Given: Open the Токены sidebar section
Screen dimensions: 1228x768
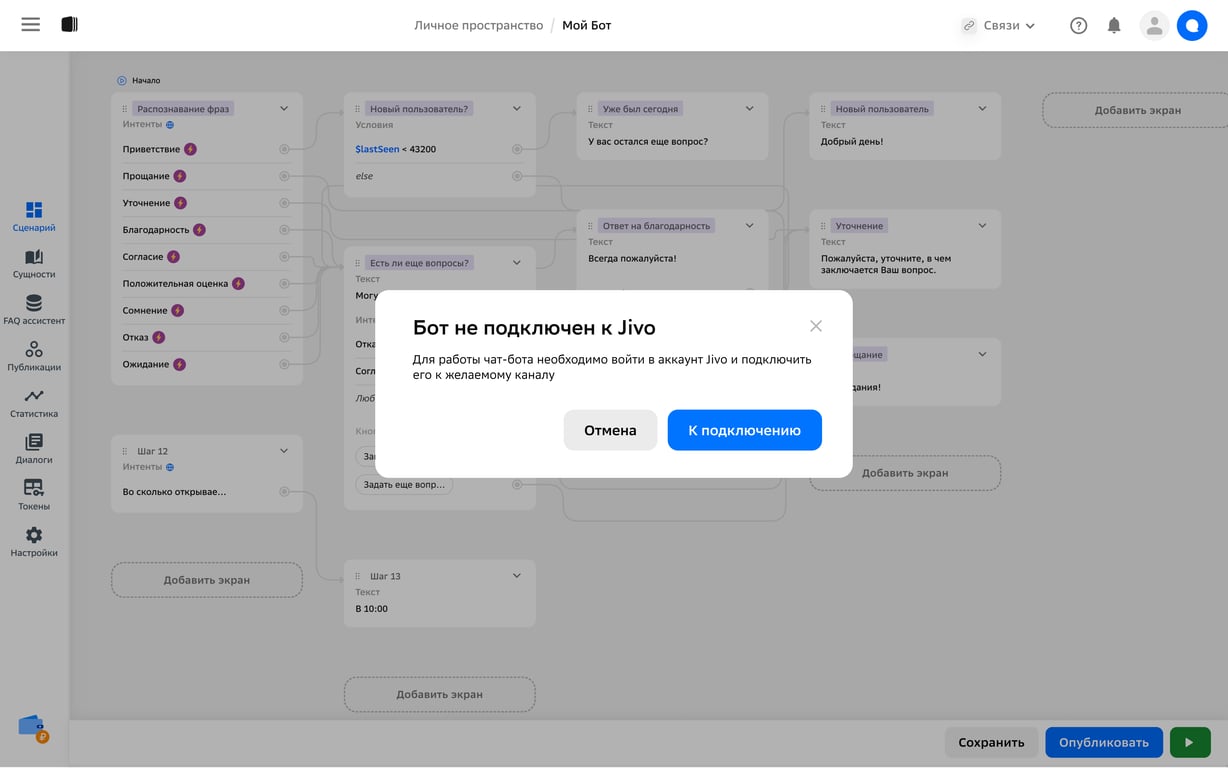Looking at the screenshot, I should (x=34, y=496).
